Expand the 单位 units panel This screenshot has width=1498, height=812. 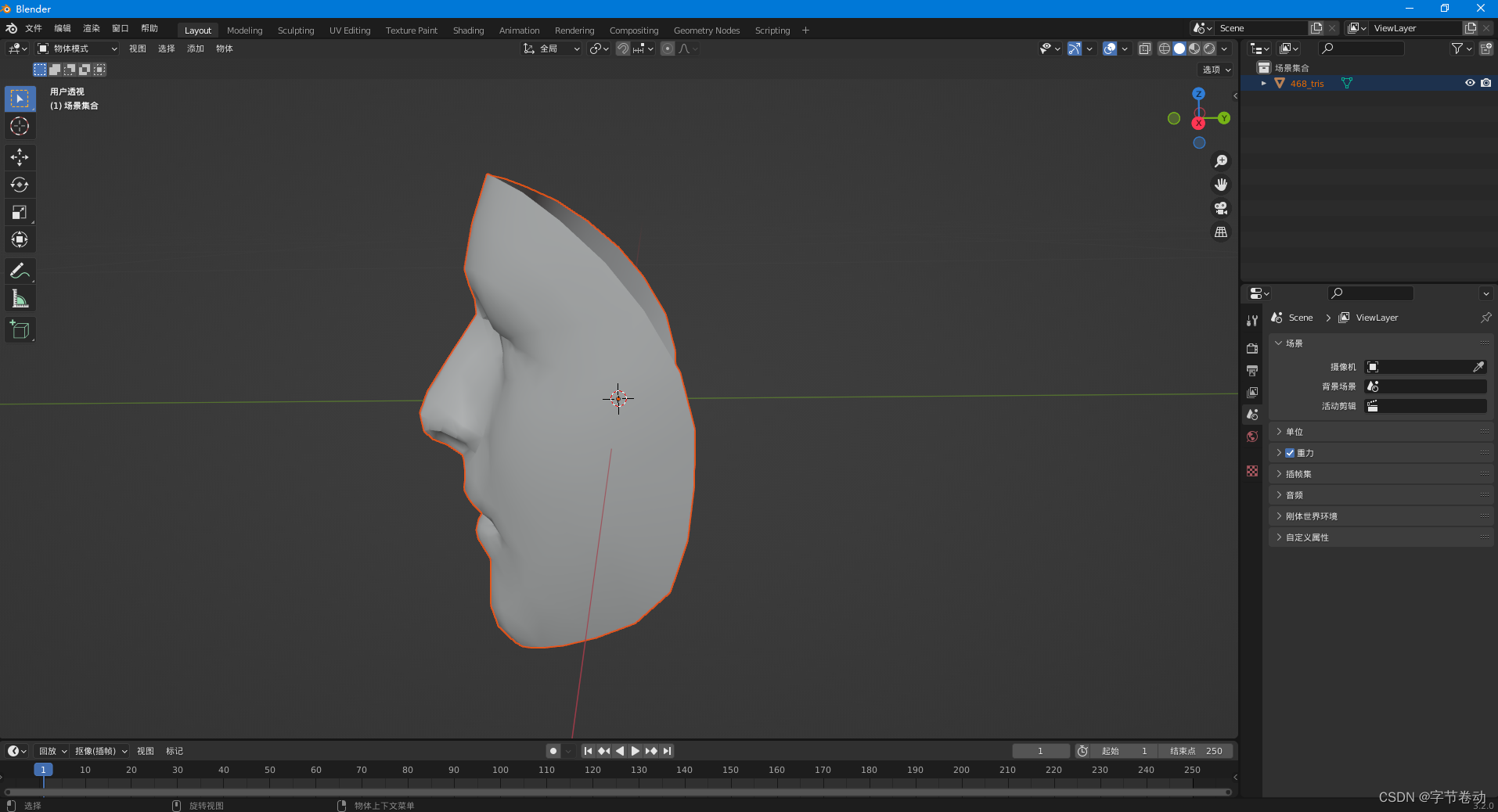tap(1295, 432)
